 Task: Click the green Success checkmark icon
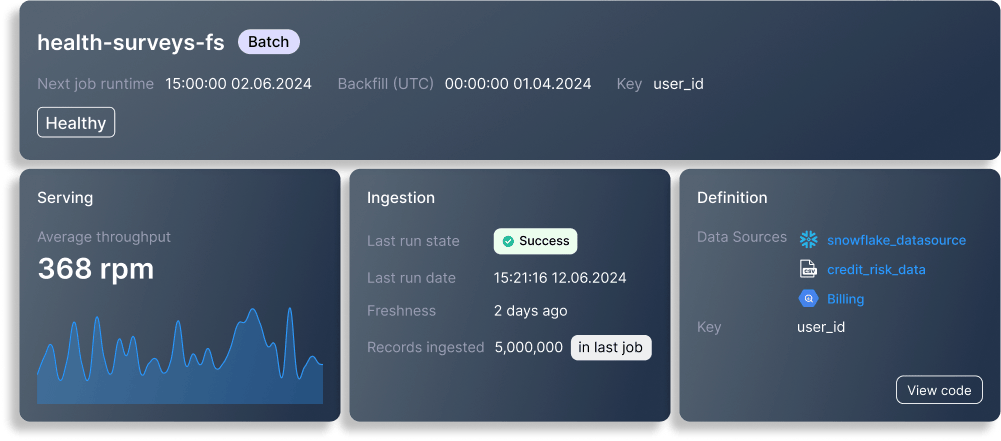click(x=508, y=241)
